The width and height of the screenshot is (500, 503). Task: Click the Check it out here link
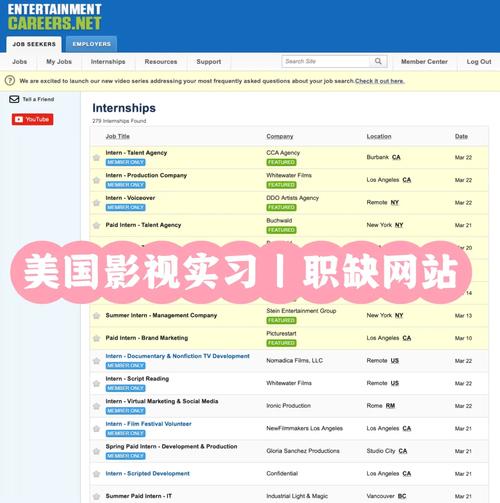[x=380, y=81]
